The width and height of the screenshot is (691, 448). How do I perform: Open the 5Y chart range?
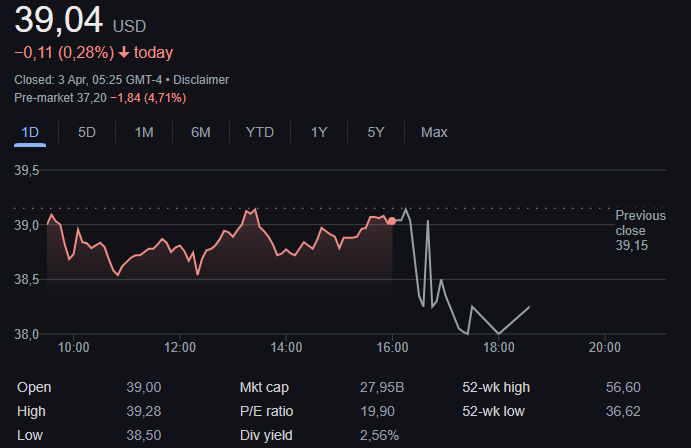coord(376,132)
